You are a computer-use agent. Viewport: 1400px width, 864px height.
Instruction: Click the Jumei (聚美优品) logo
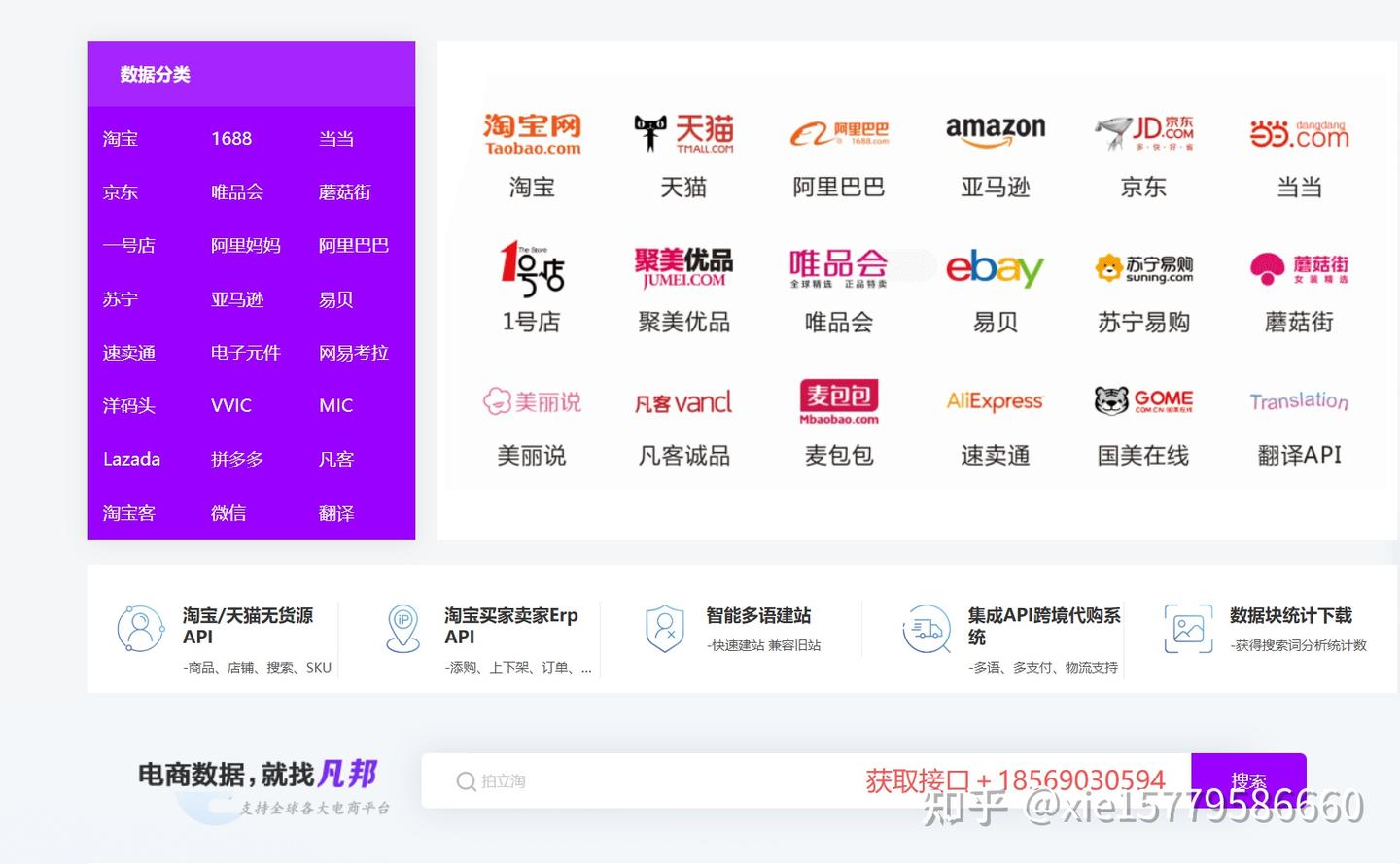coord(683,266)
